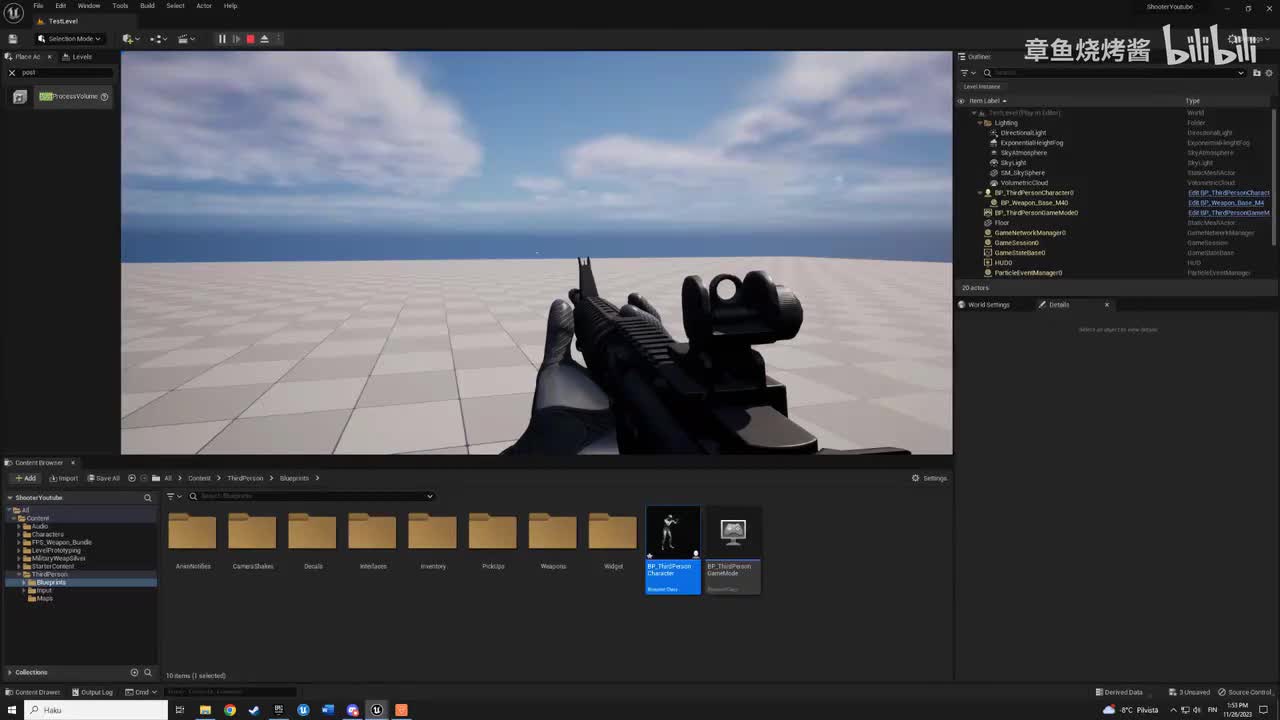The width and height of the screenshot is (1280, 720).
Task: Switch to the Levels tab
Action: click(x=77, y=57)
